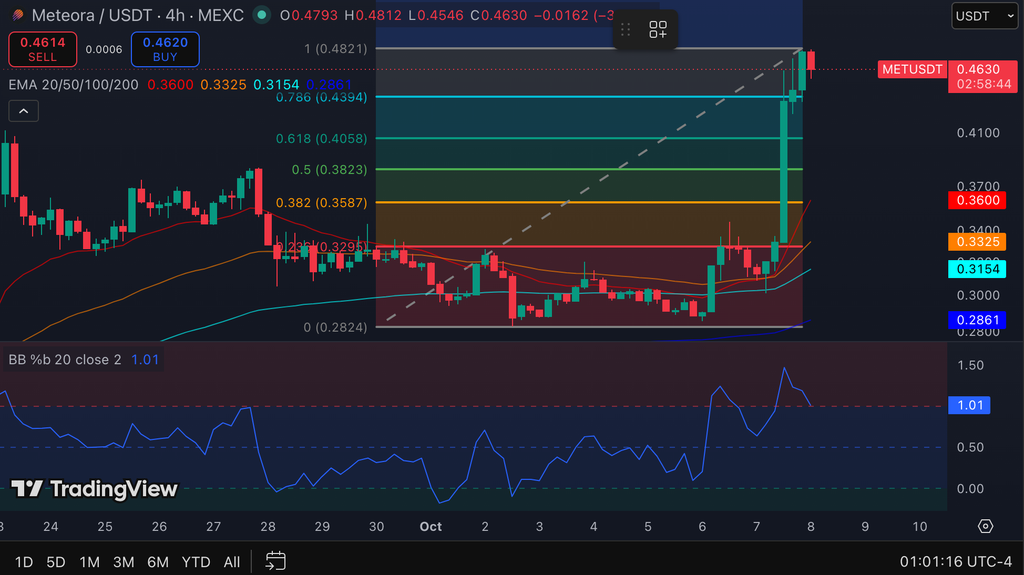
Task: Click the Fibonacci 0 (0.2824) level label
Action: [336, 327]
